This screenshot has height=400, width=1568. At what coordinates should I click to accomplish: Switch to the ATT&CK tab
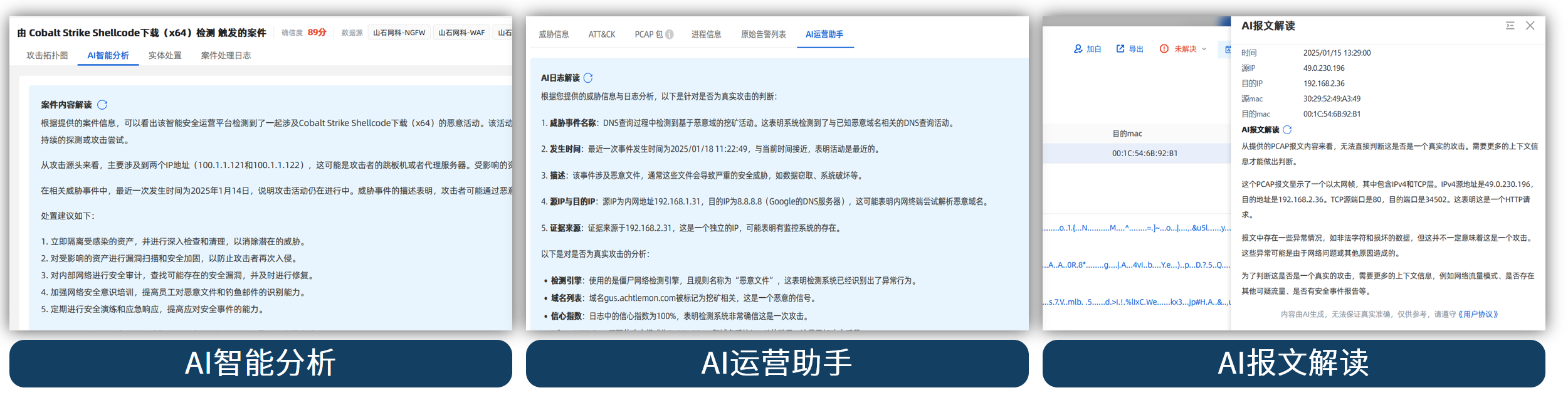coord(602,34)
